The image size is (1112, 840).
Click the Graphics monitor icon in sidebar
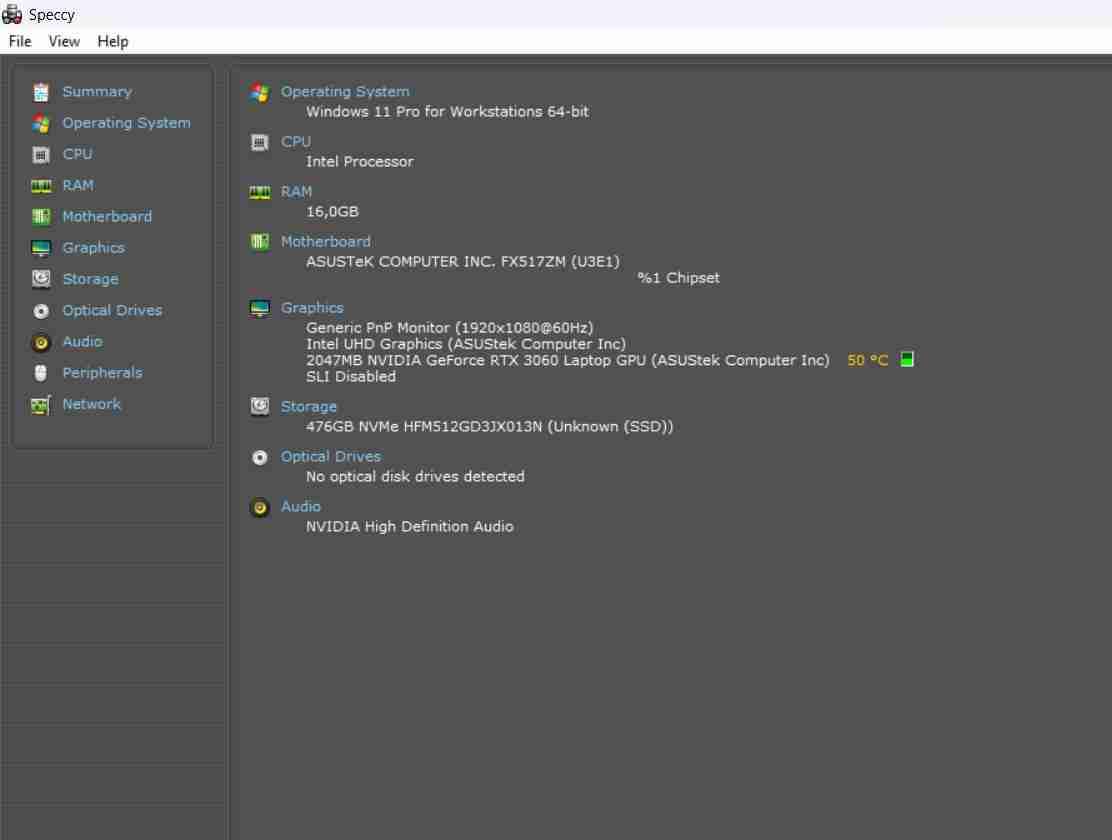coord(41,247)
